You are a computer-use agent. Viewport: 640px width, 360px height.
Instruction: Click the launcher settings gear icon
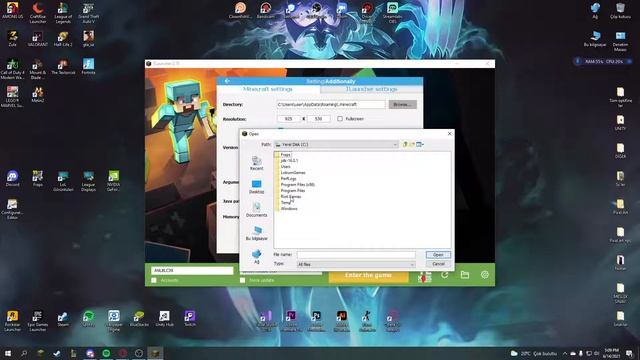[x=484, y=275]
